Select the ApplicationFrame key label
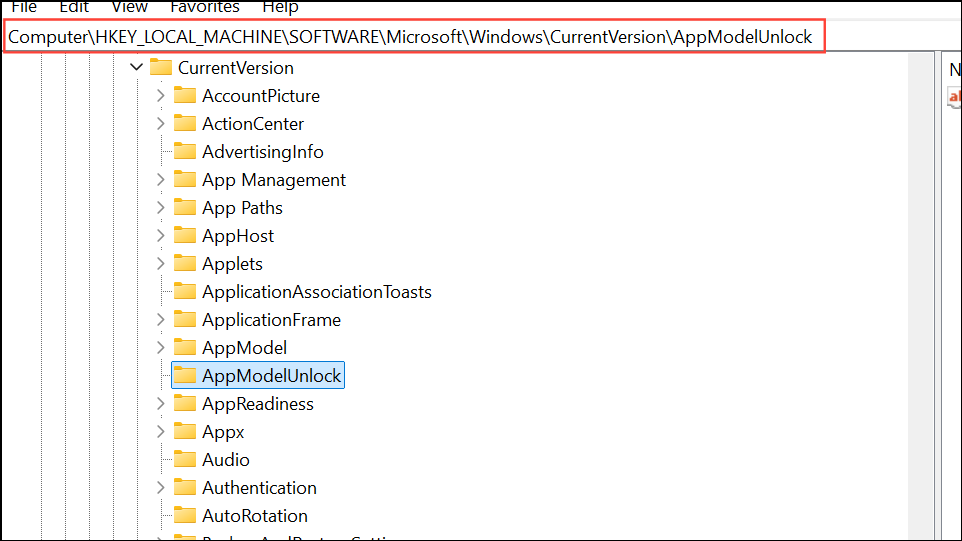This screenshot has width=962, height=541. pyautogui.click(x=271, y=320)
